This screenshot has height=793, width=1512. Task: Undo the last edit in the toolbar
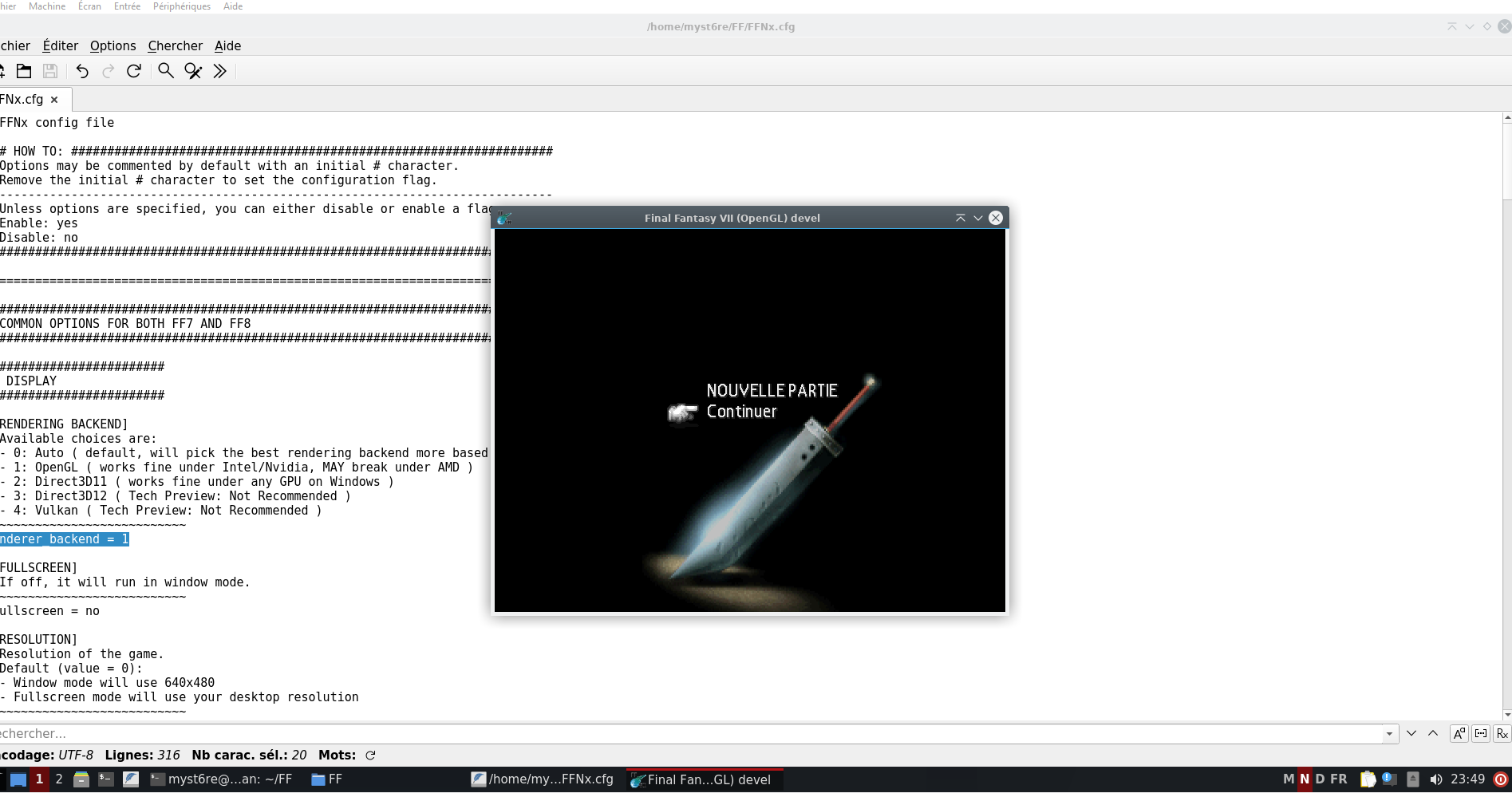[82, 71]
